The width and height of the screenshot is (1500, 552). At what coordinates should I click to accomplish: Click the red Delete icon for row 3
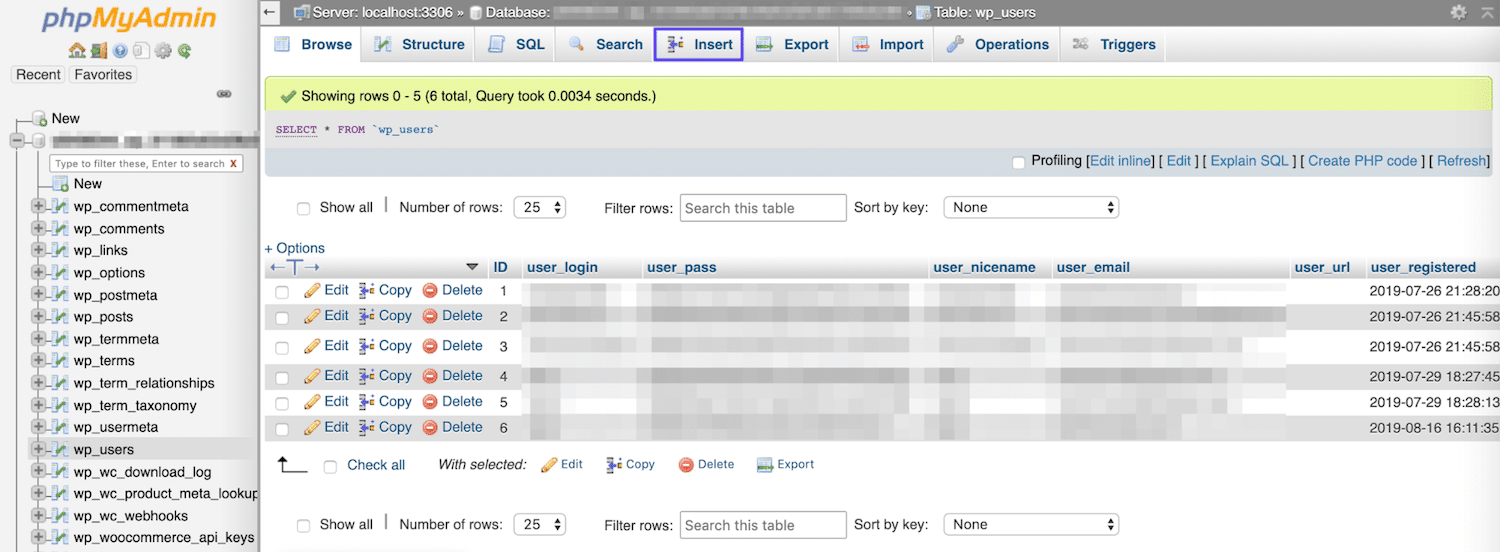click(x=430, y=346)
